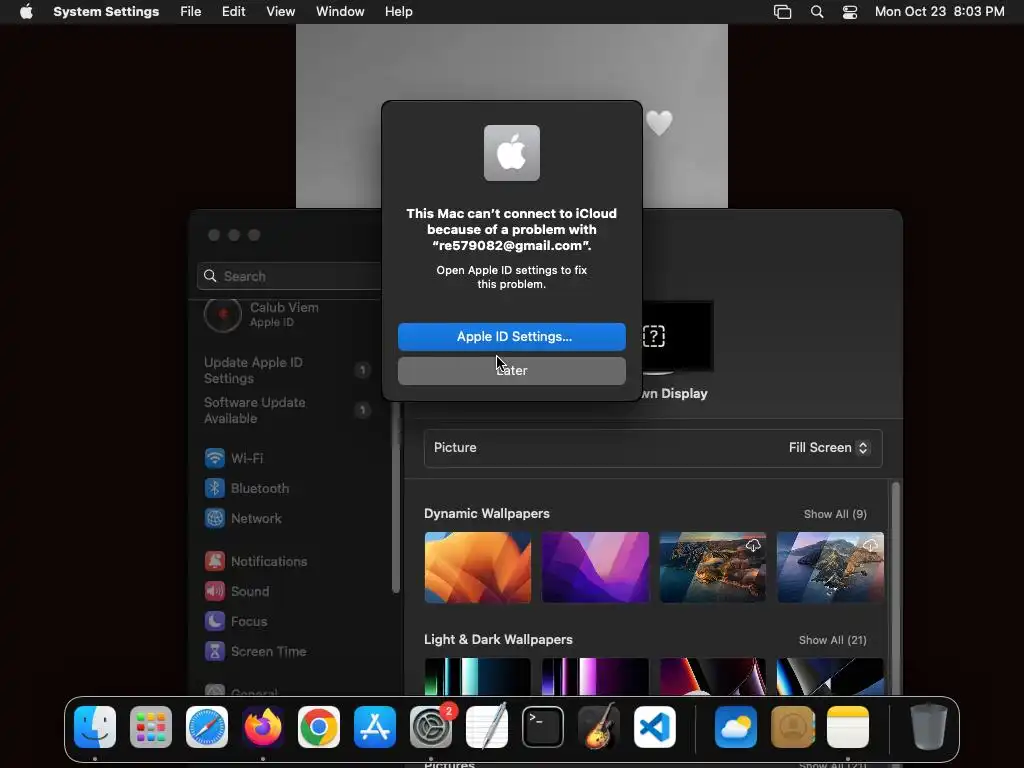Image resolution: width=1024 pixels, height=768 pixels.
Task: Click the white heart on the background image
Action: pos(659,123)
